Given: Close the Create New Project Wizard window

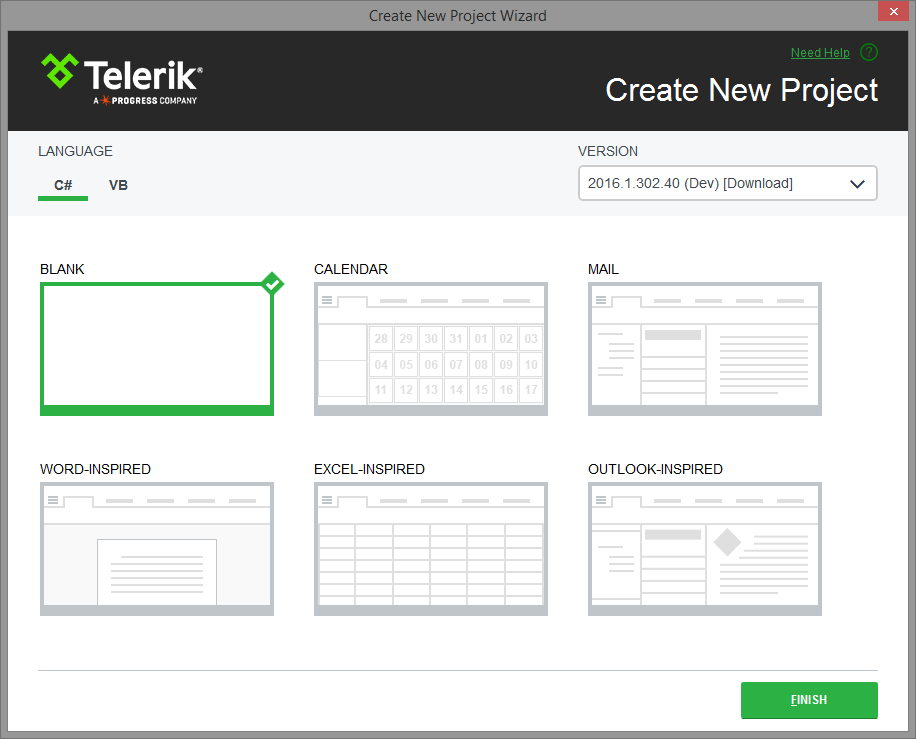Looking at the screenshot, I should (893, 11).
